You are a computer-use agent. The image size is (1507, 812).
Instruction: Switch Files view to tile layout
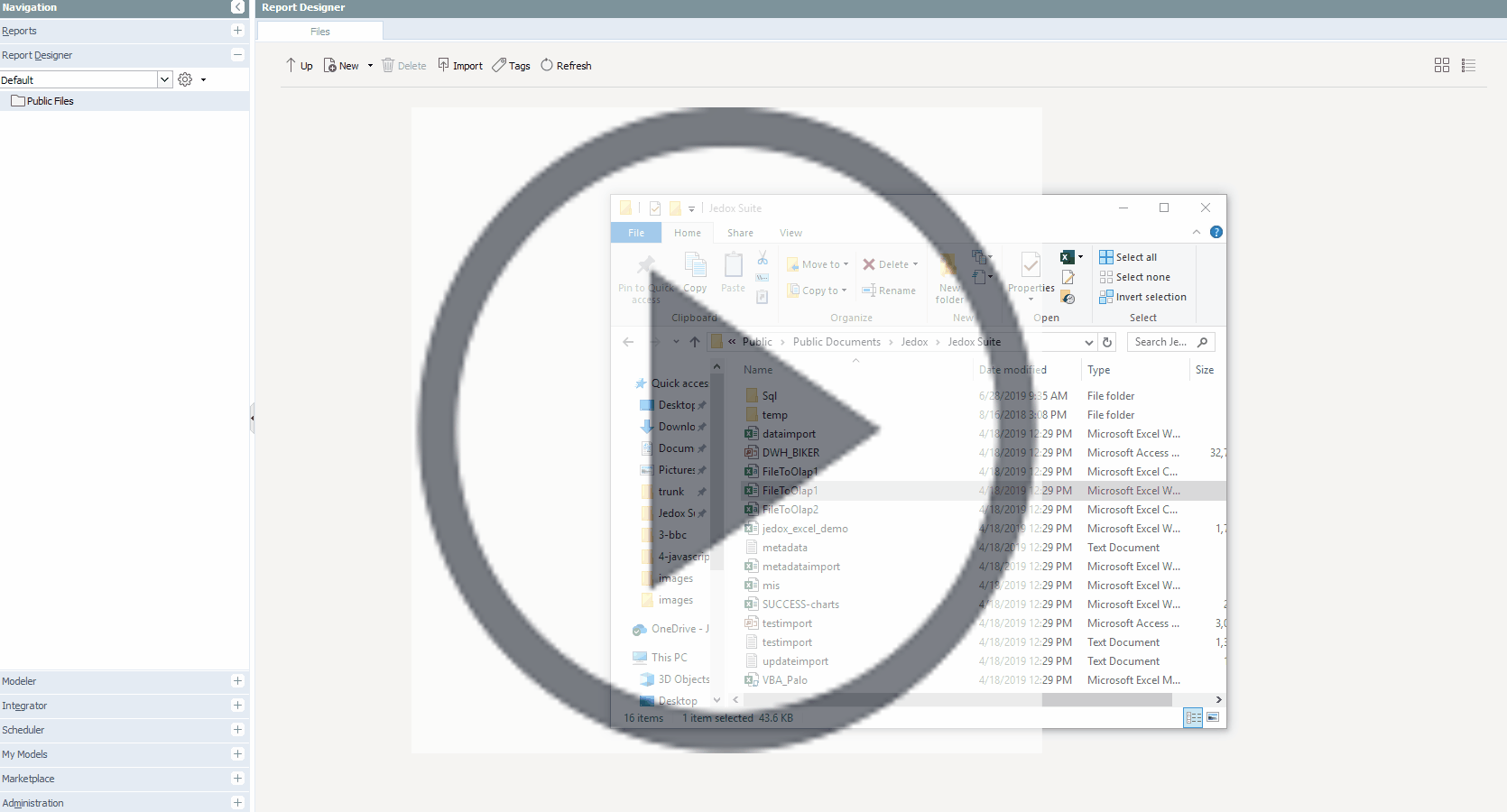(1440, 65)
